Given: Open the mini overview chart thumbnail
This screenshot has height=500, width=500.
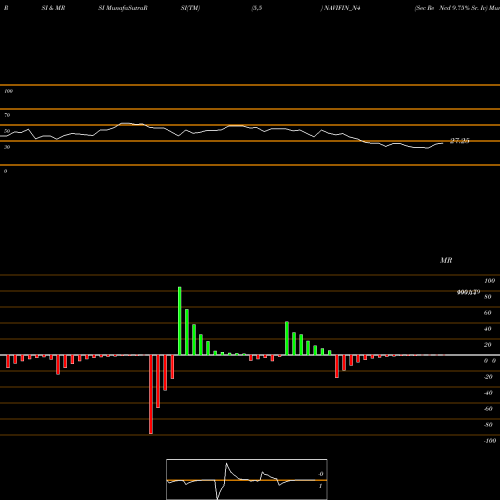Looking at the screenshot, I should (x=247, y=479).
